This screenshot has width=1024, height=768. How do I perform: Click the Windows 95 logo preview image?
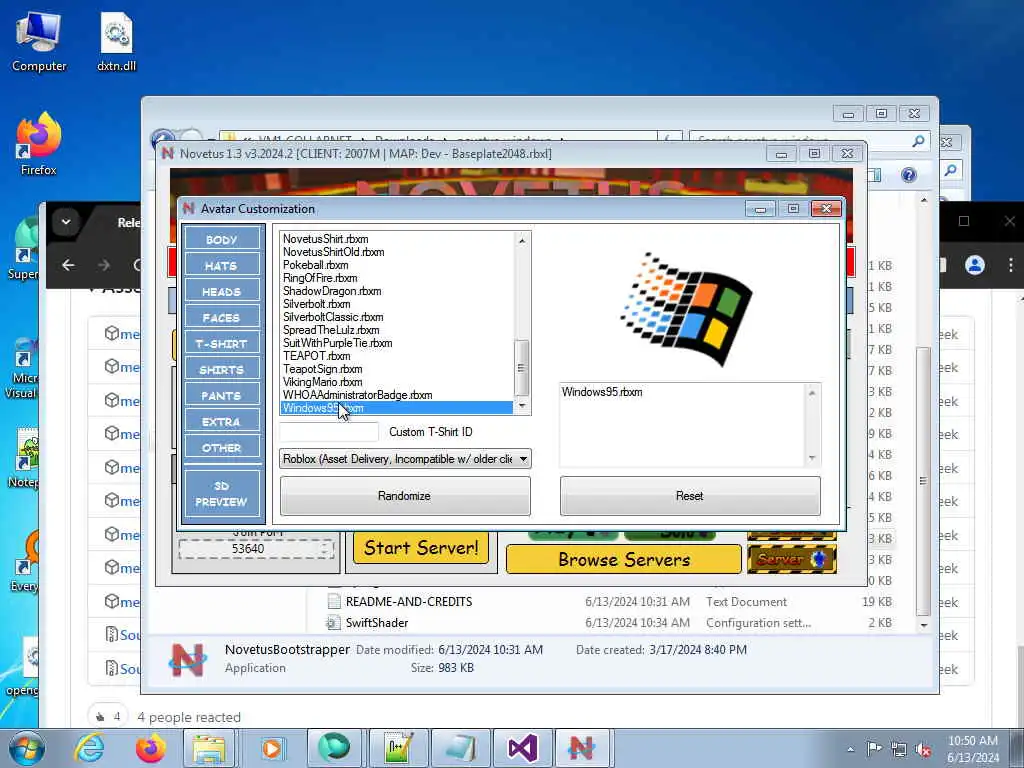[686, 309]
